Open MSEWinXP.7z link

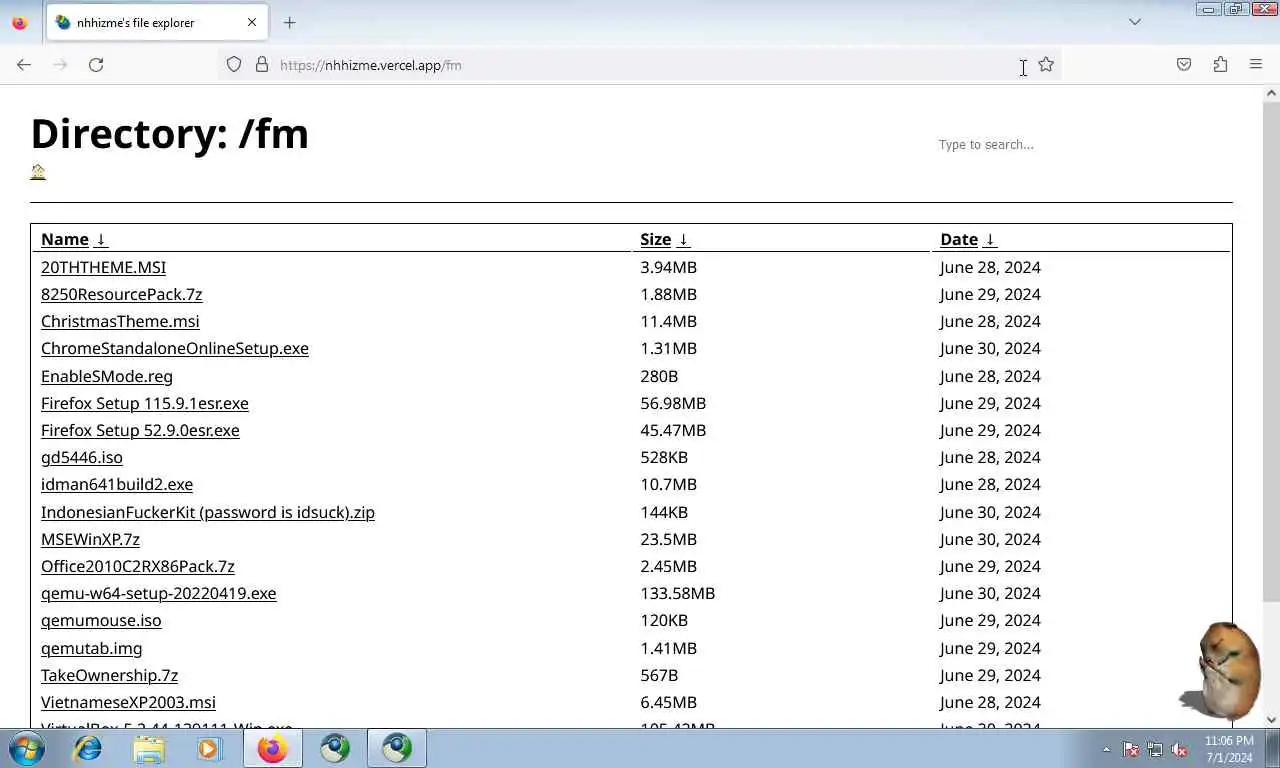point(90,539)
